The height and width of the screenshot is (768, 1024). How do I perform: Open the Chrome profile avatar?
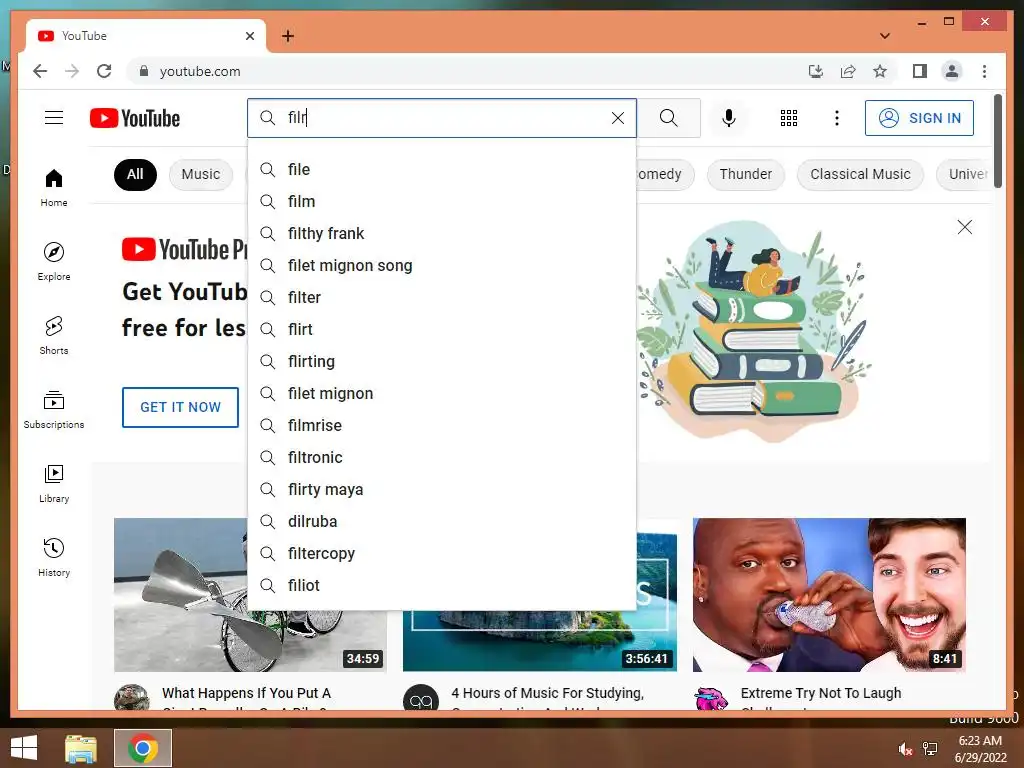tap(952, 71)
